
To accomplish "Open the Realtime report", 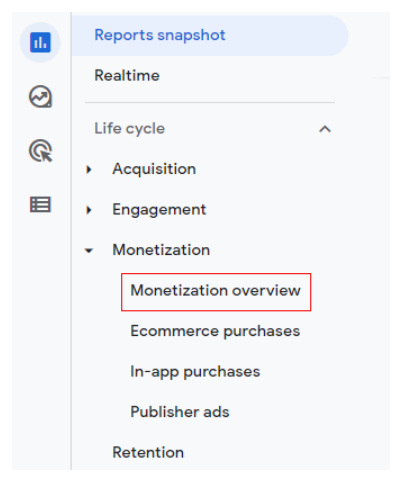I will coord(127,75).
